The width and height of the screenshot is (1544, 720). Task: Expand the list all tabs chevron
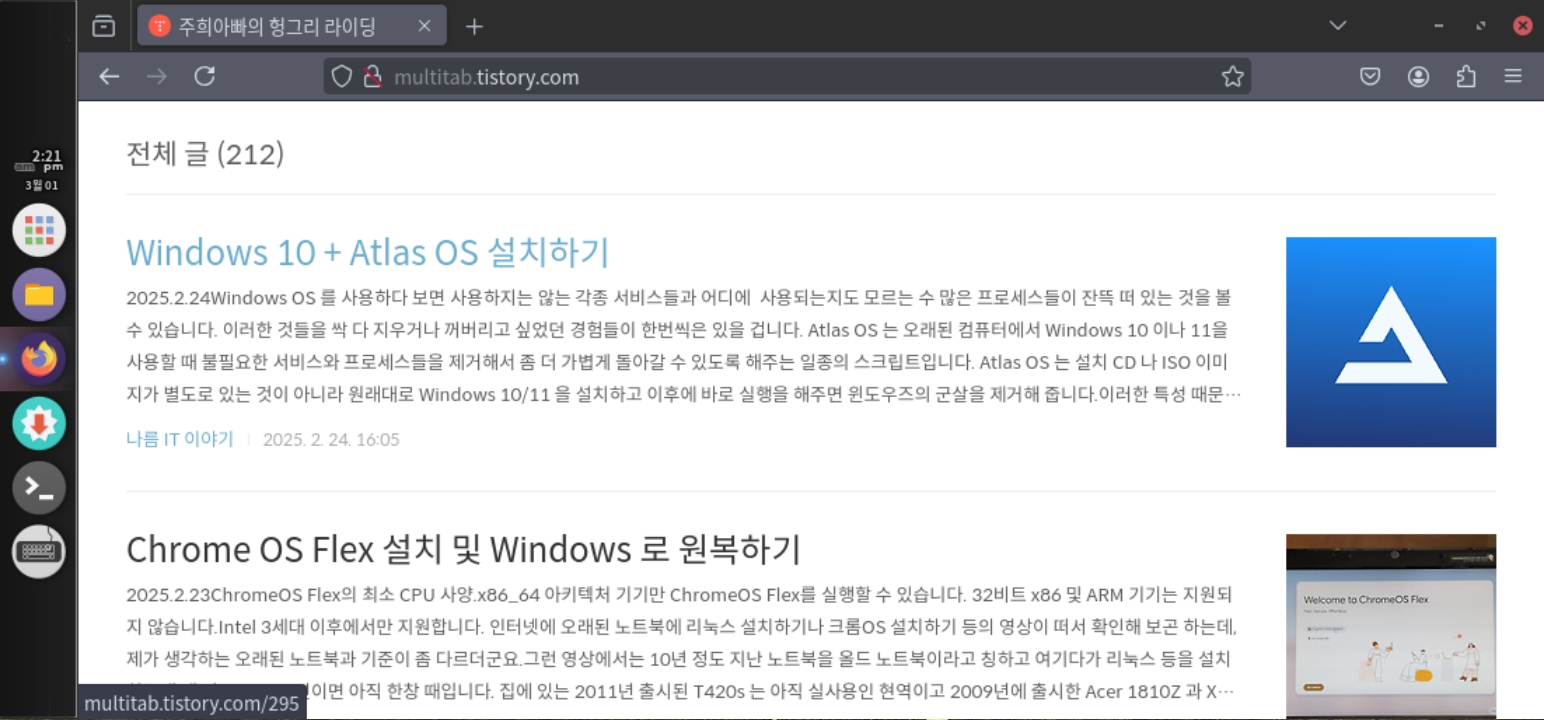[x=1337, y=26]
